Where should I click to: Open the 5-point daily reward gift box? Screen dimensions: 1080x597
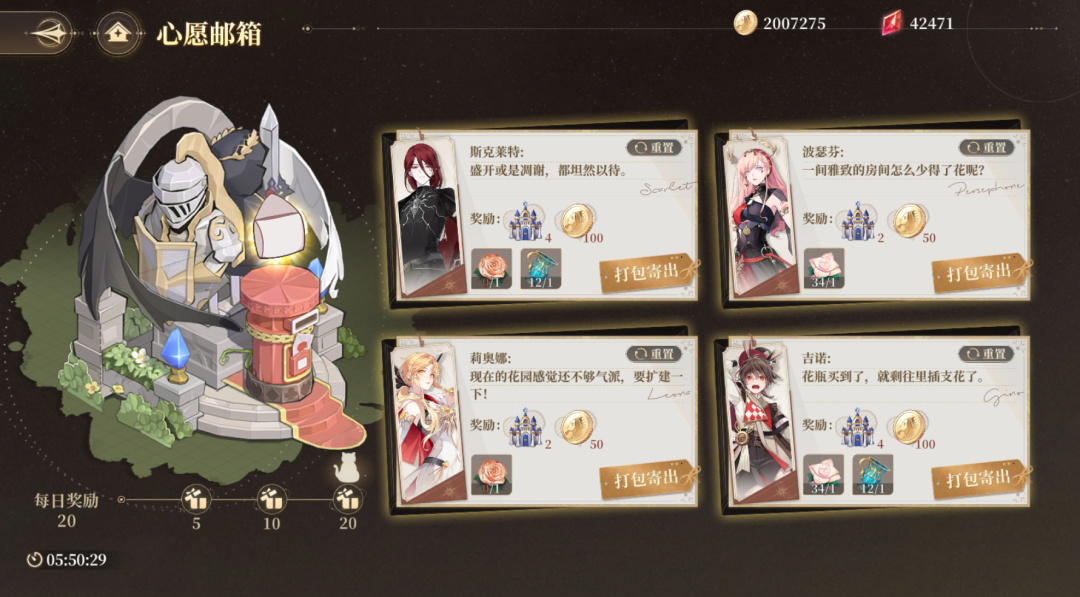tap(196, 499)
